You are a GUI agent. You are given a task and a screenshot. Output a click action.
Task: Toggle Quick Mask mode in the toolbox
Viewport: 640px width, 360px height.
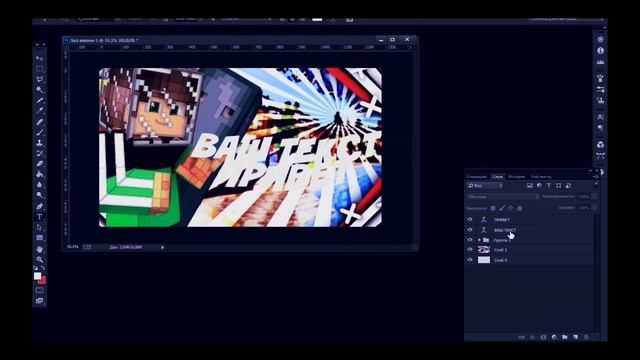click(x=40, y=290)
